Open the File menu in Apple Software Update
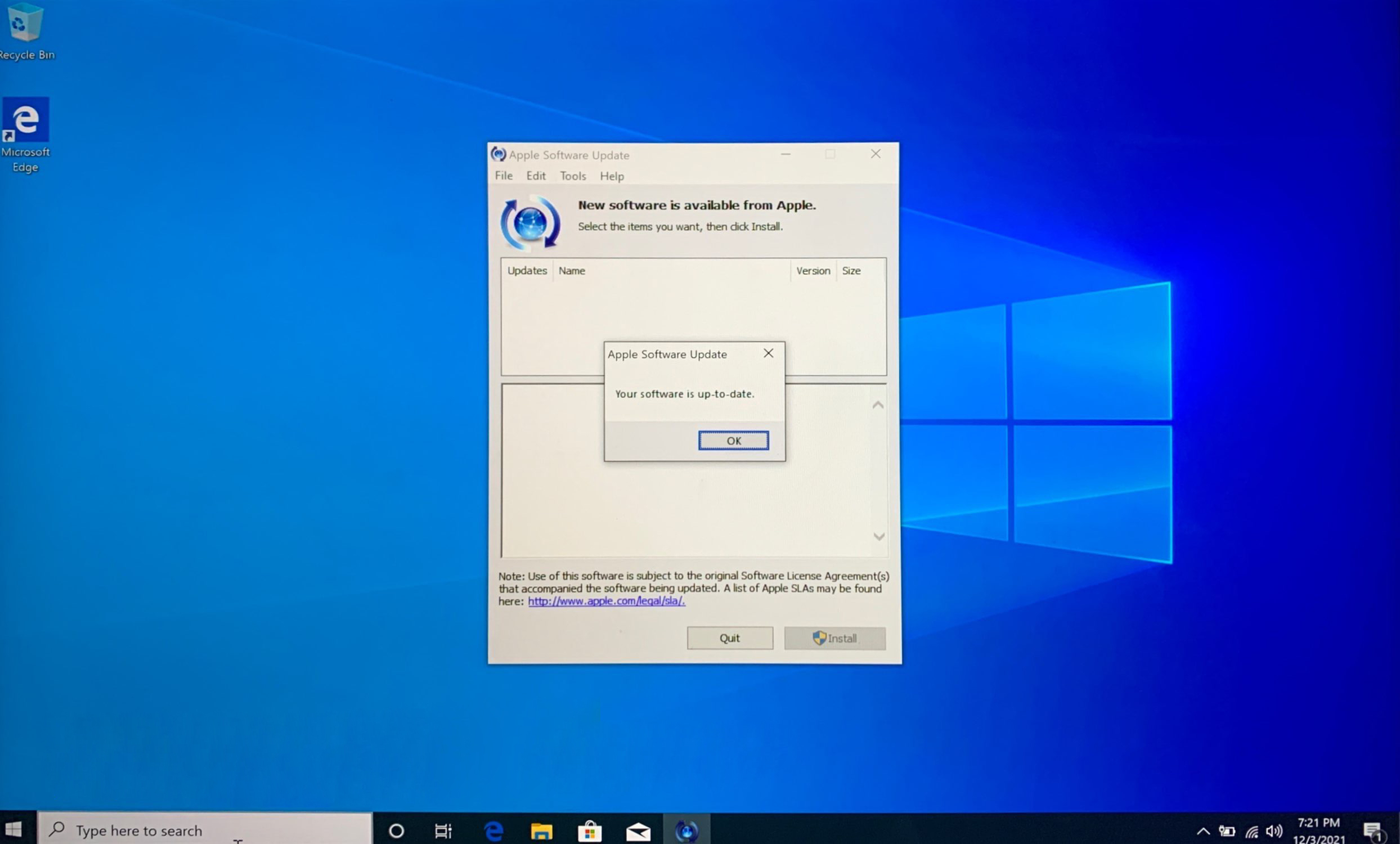 [x=504, y=176]
